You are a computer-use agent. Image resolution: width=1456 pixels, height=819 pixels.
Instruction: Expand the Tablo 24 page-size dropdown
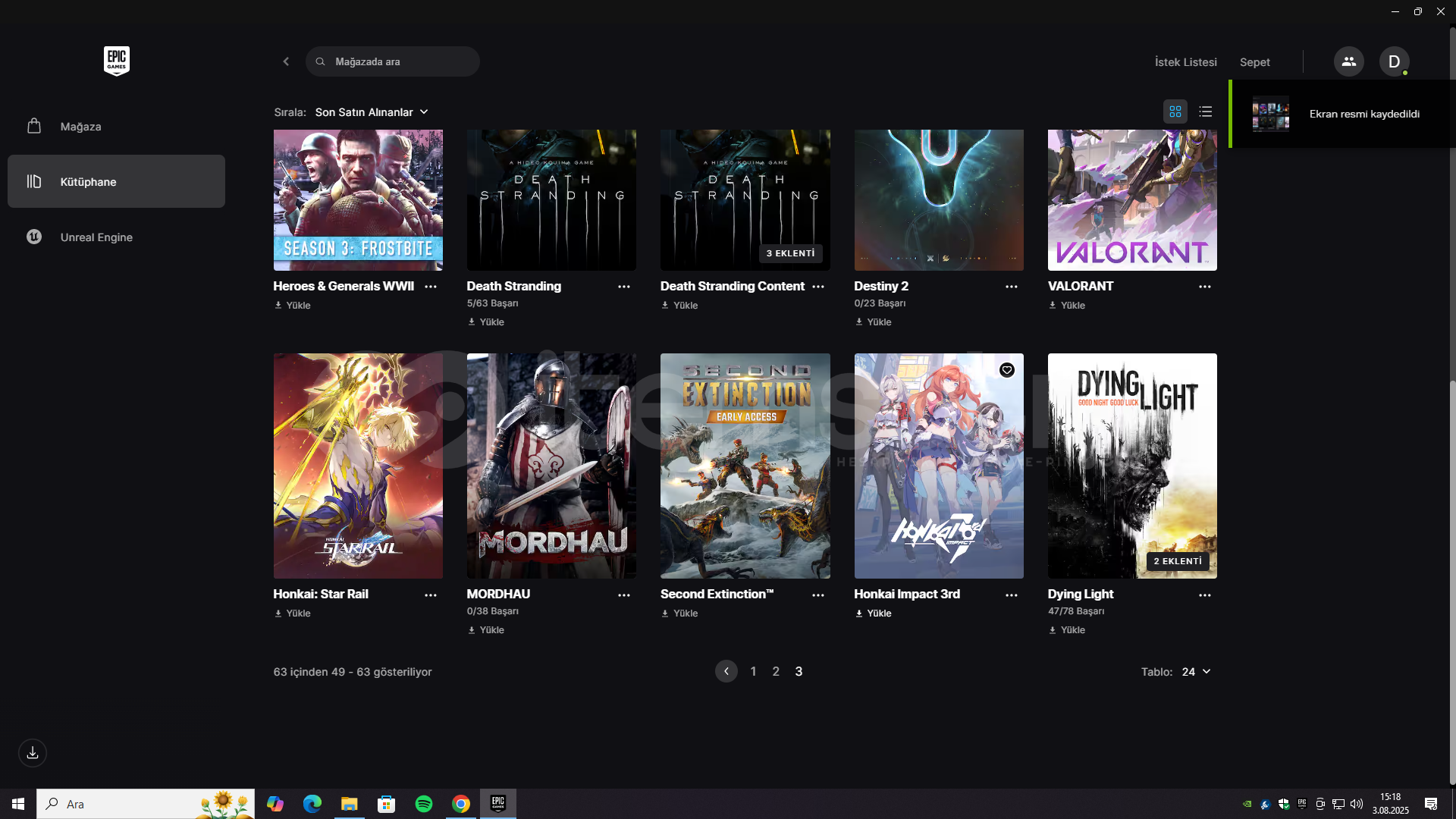(x=1196, y=672)
